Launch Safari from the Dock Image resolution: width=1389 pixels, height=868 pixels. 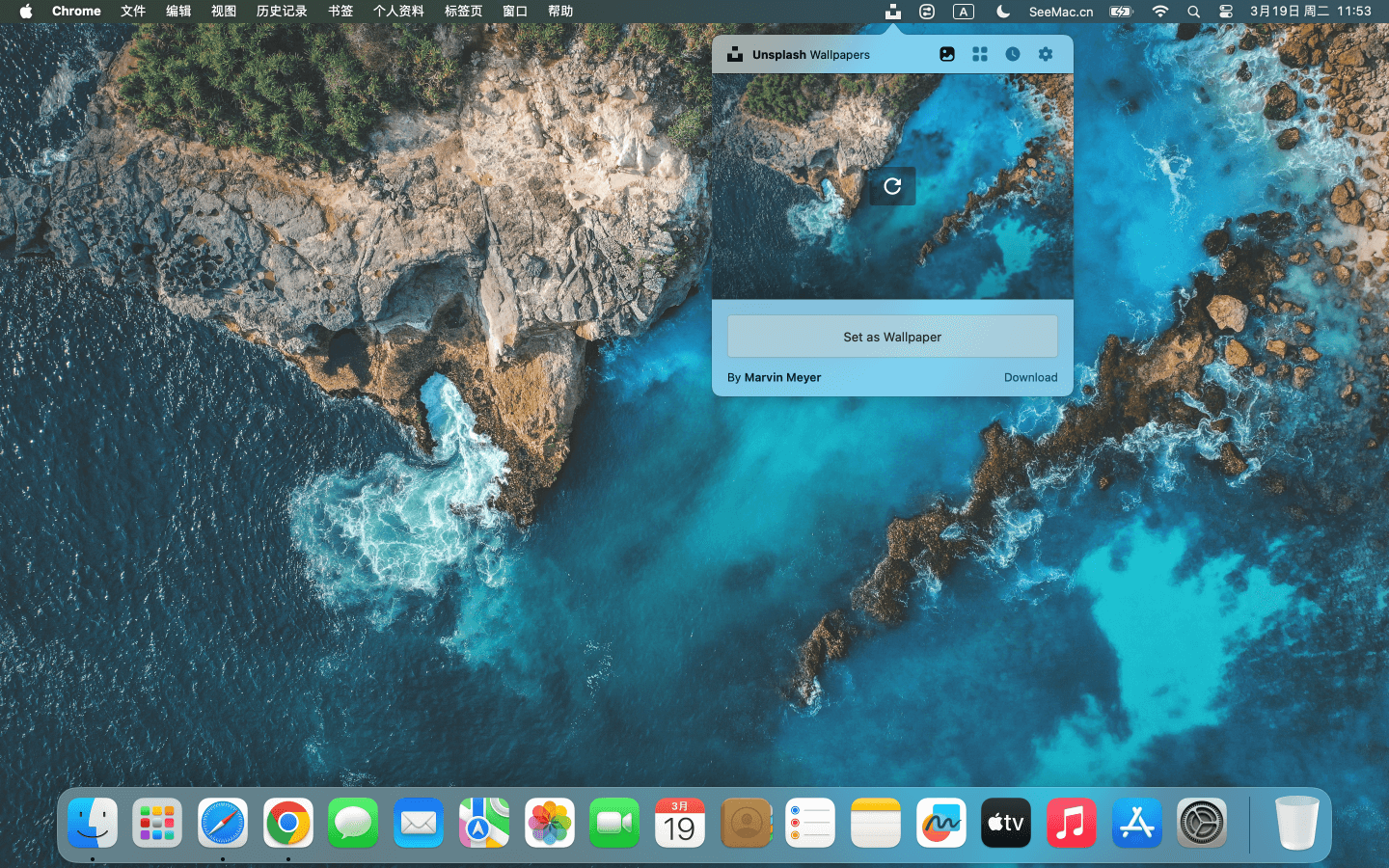[x=223, y=823]
